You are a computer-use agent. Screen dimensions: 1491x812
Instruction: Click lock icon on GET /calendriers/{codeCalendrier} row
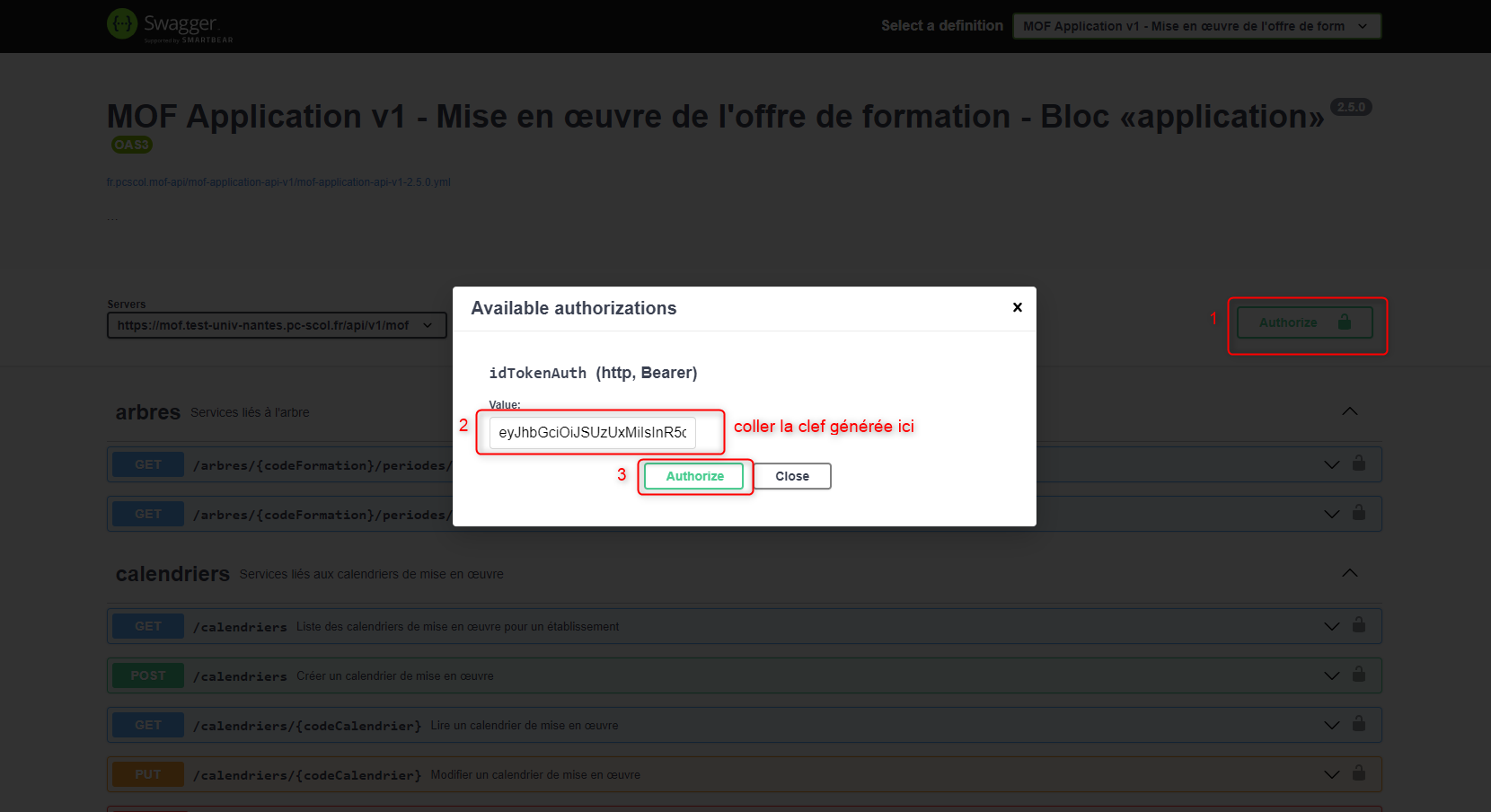click(x=1359, y=724)
